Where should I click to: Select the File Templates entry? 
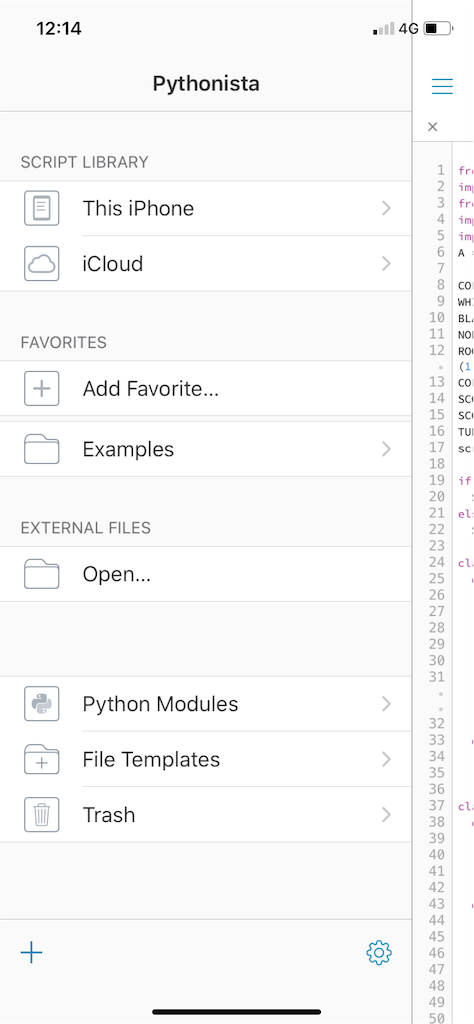click(206, 760)
